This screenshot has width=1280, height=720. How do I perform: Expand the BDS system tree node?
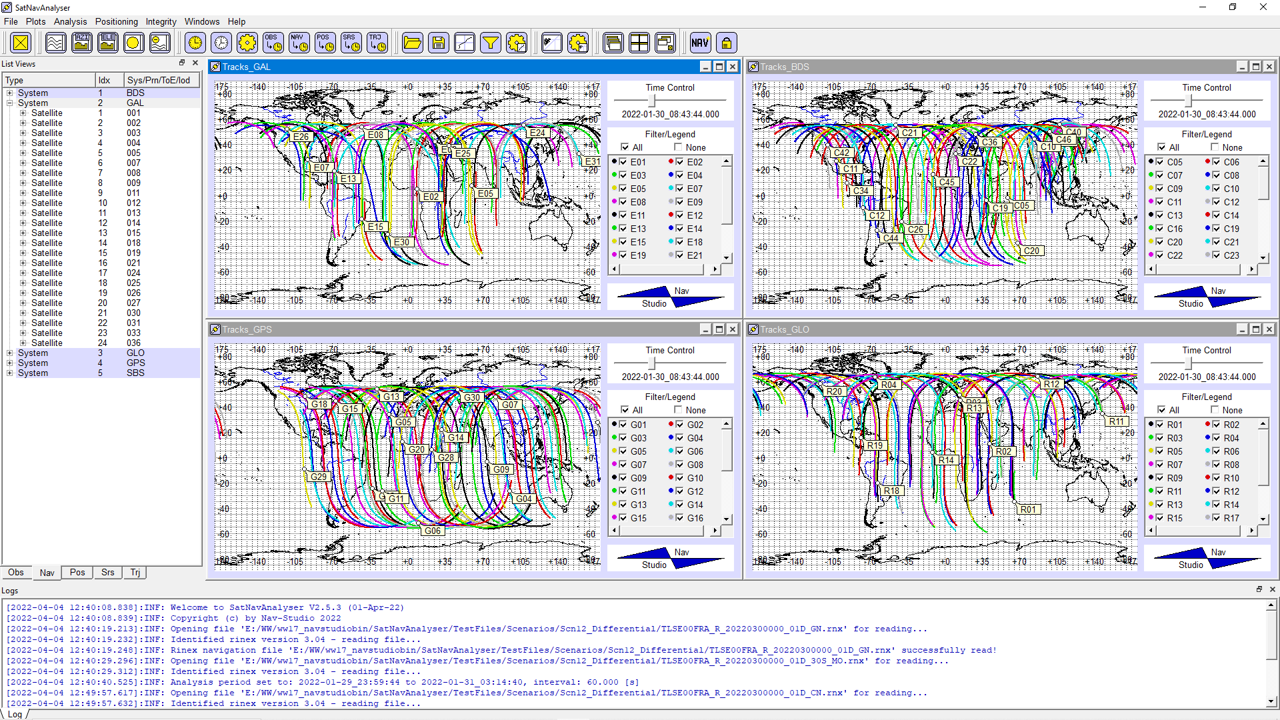(x=10, y=93)
